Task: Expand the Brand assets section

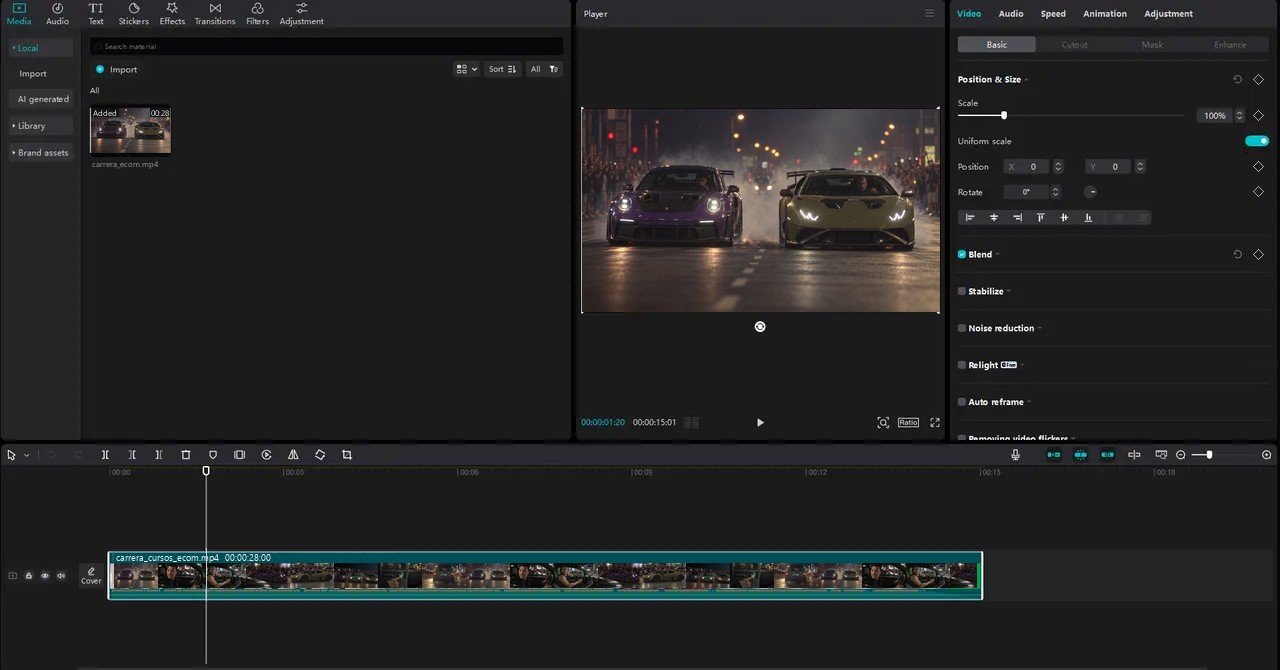Action: [41, 153]
